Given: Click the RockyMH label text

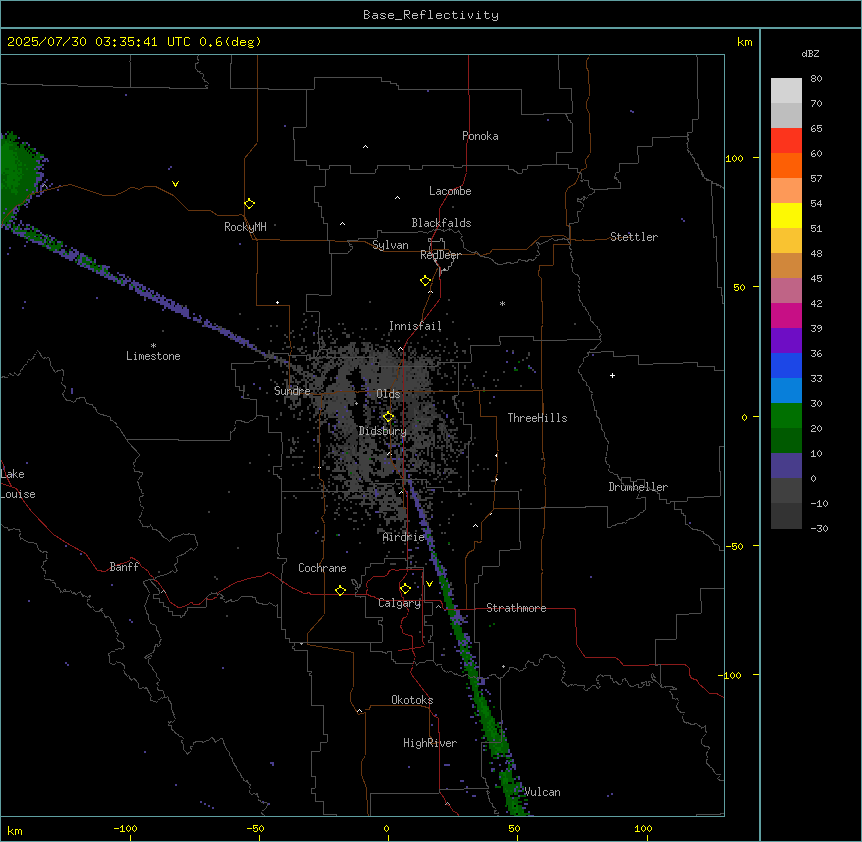Looking at the screenshot, I should (245, 227).
